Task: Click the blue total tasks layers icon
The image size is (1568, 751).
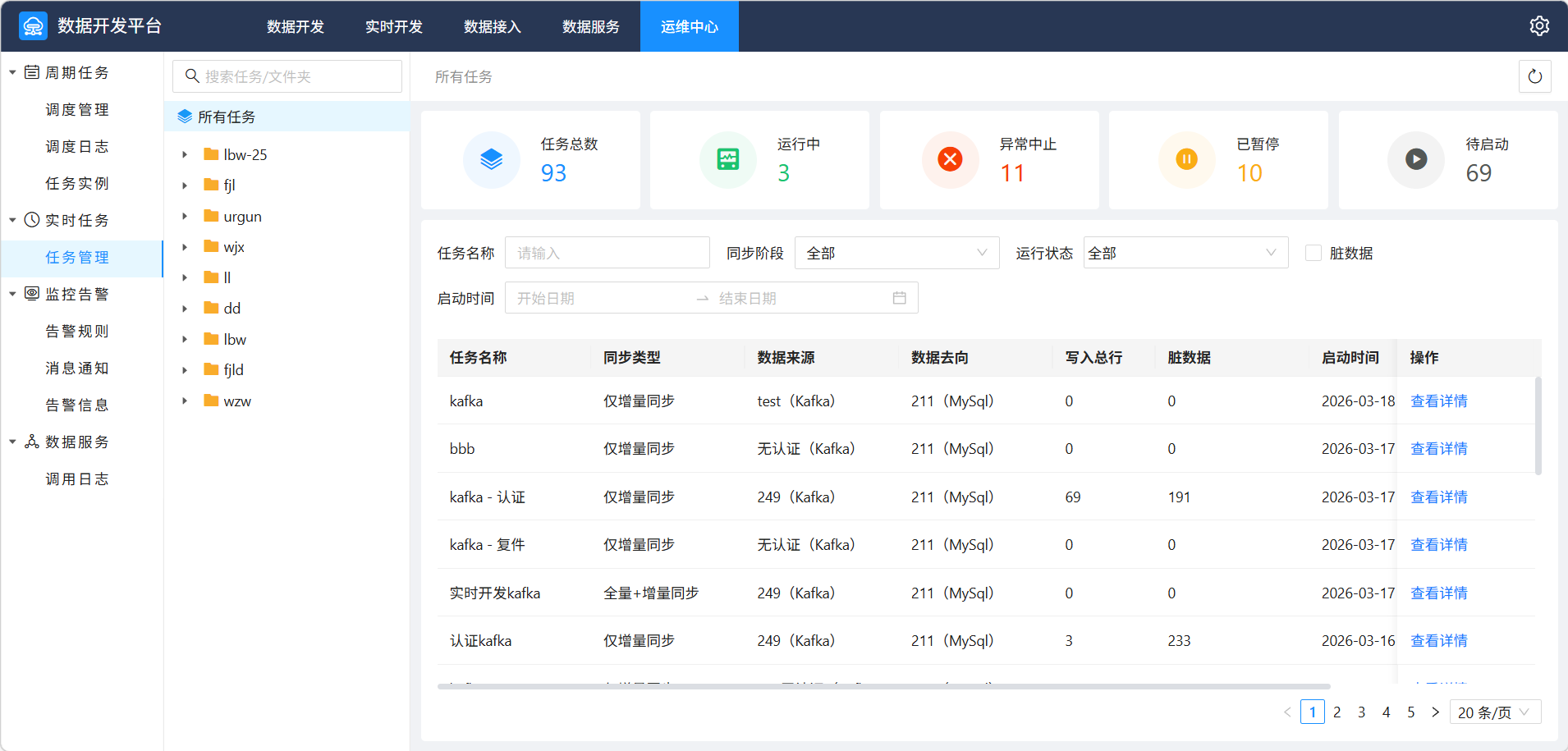Action: [491, 159]
